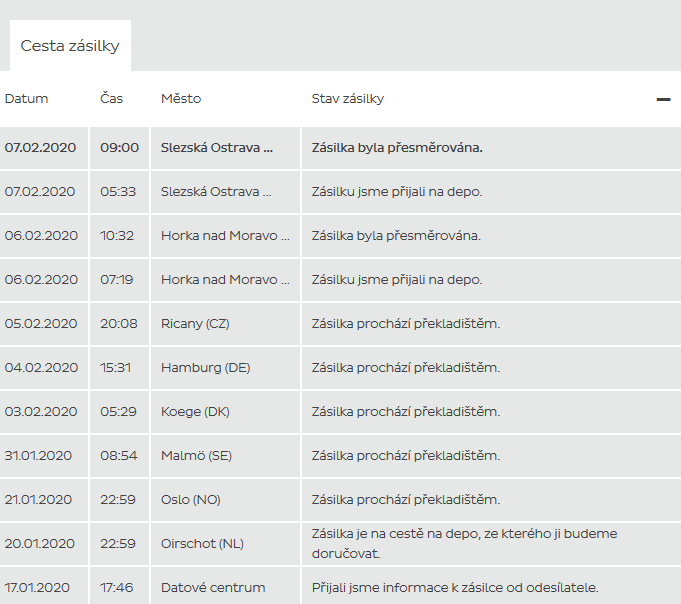Select city Malmö (SE)
The image size is (681, 604).
click(196, 456)
